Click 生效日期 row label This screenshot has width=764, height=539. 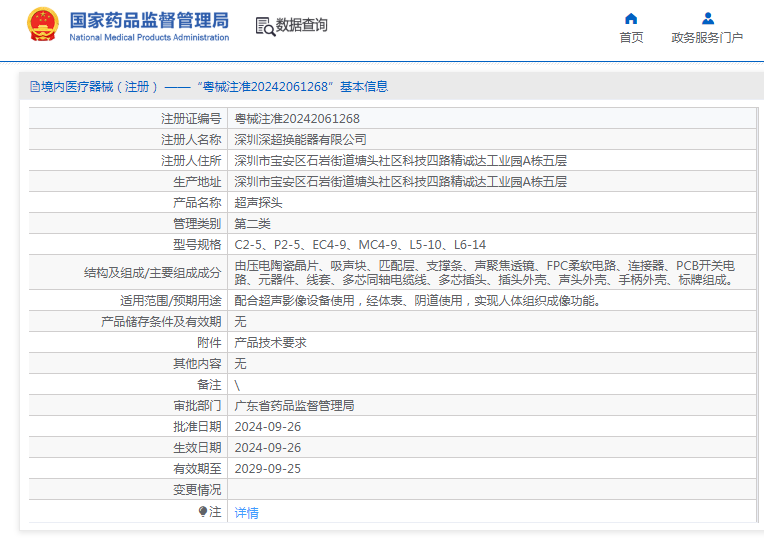click(197, 448)
